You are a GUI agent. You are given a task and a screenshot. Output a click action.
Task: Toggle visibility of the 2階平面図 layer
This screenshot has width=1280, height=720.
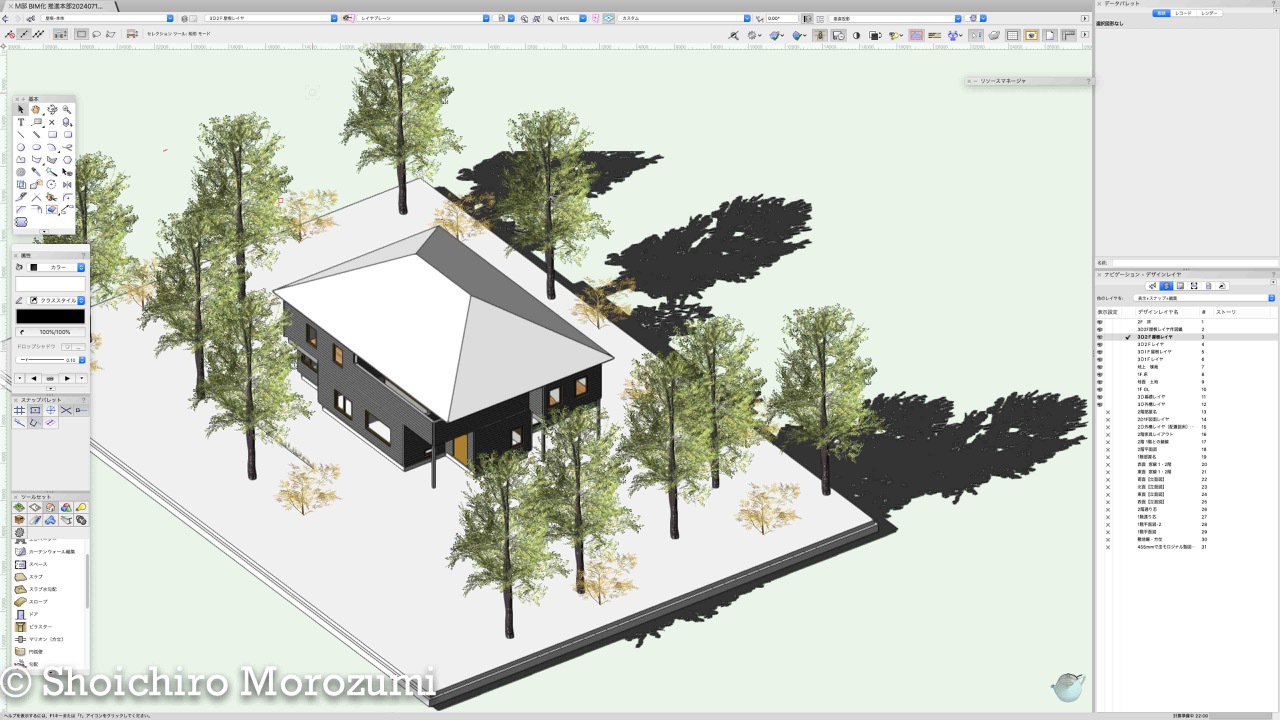1107,449
